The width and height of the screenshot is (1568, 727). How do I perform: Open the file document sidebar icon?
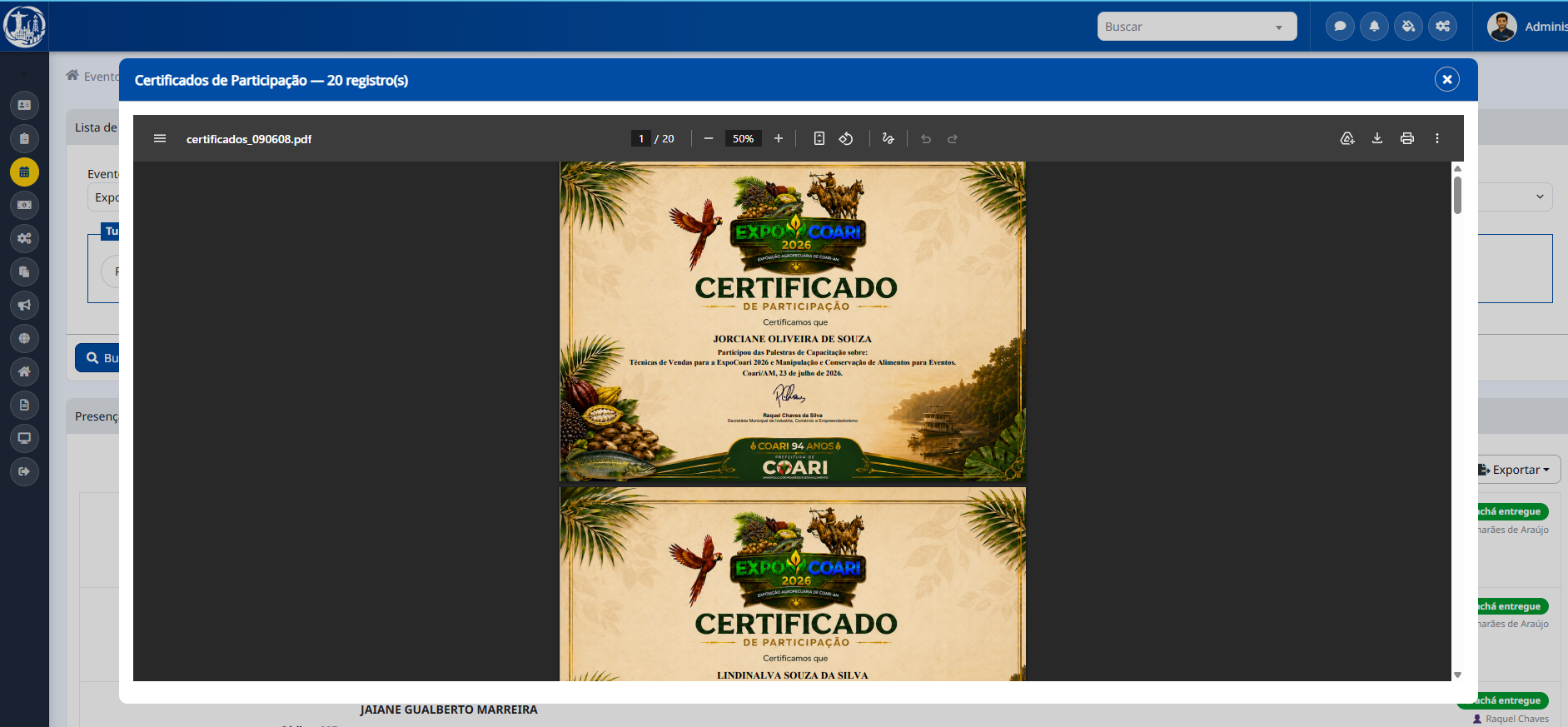[x=24, y=405]
